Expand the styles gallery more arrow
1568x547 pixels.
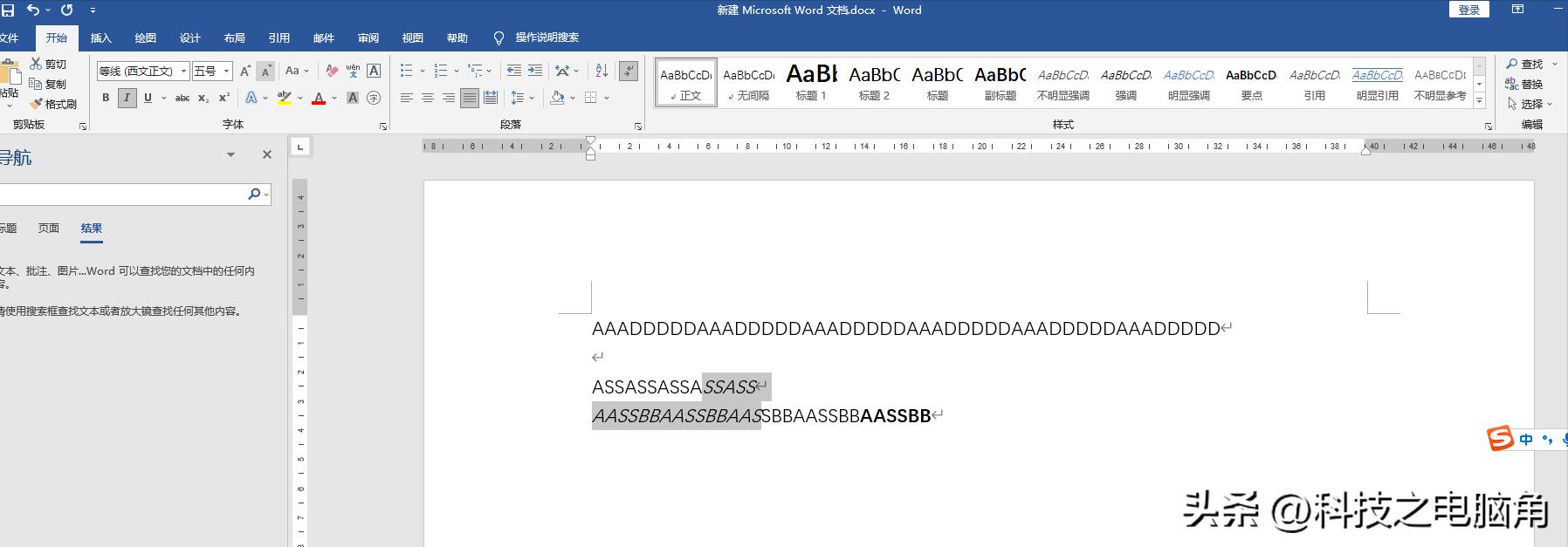[x=1479, y=101]
